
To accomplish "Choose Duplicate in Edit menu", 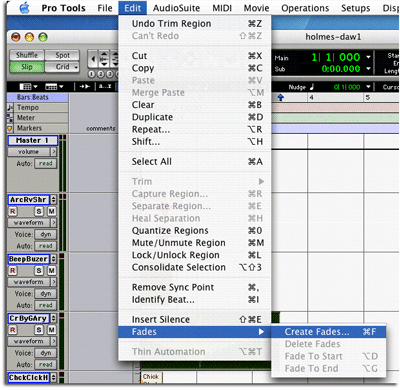I will click(x=195, y=117).
